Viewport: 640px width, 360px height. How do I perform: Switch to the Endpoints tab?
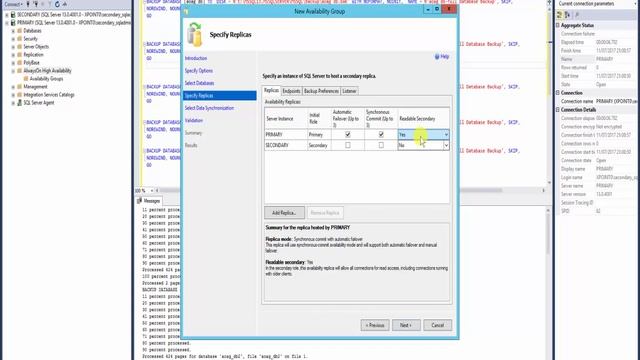[291, 91]
